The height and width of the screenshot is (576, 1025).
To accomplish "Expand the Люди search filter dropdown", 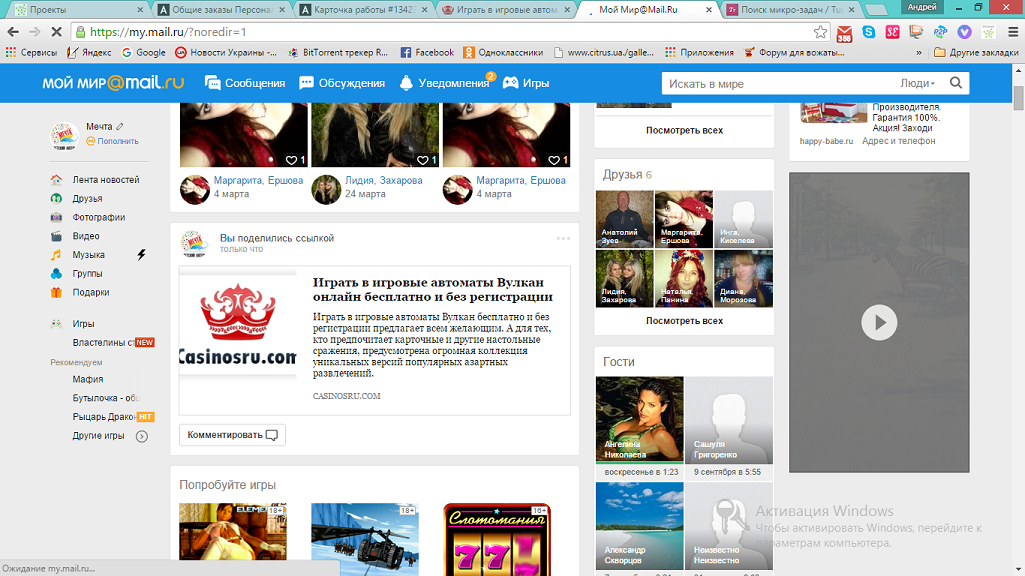I will tap(917, 83).
